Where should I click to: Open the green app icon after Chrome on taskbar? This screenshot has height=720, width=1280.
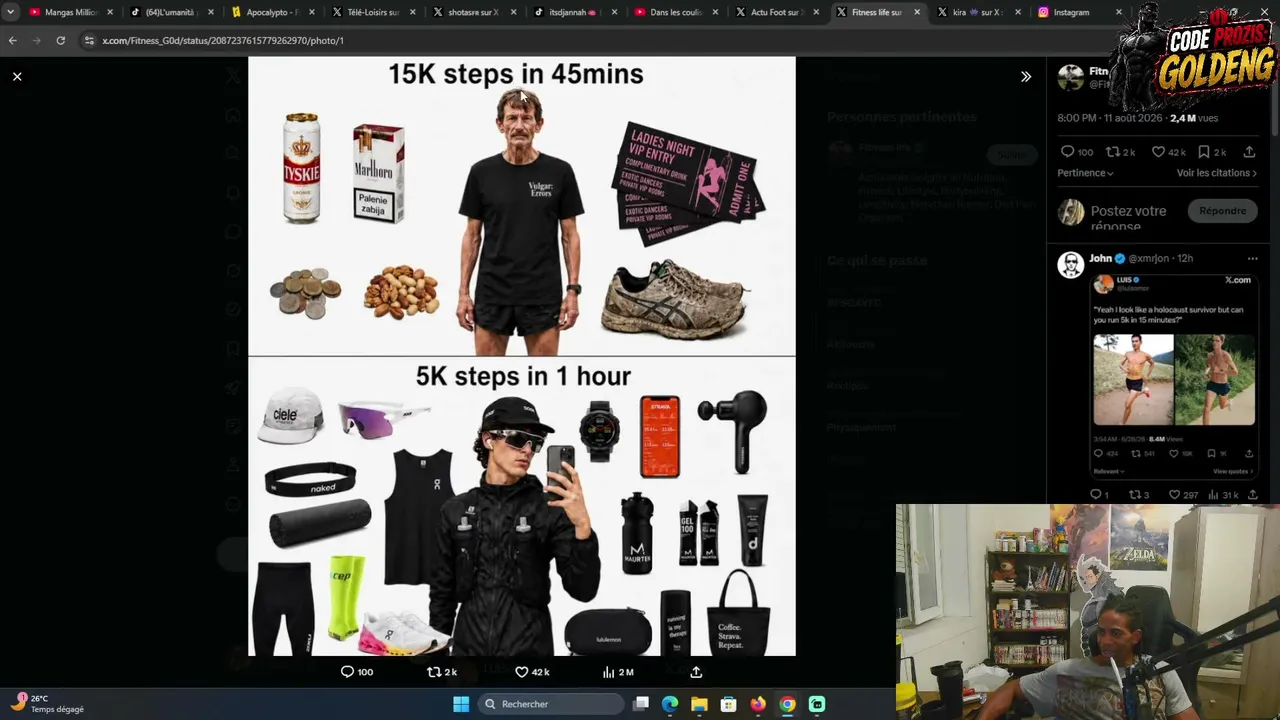pos(817,704)
